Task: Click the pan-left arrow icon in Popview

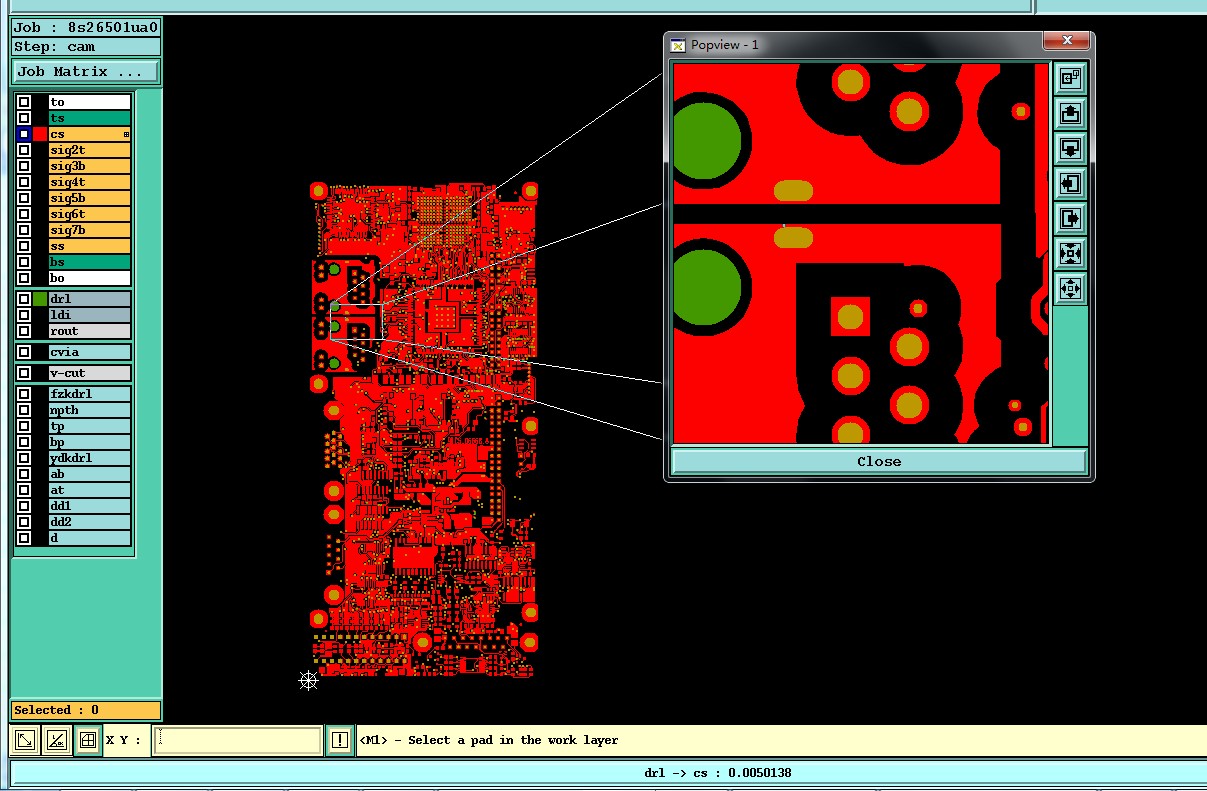Action: [x=1070, y=184]
